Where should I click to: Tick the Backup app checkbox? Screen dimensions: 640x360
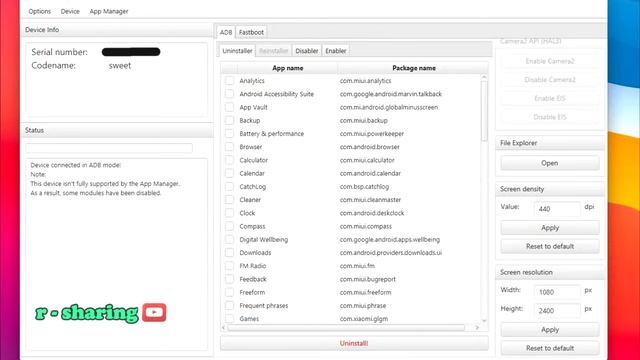tap(229, 120)
